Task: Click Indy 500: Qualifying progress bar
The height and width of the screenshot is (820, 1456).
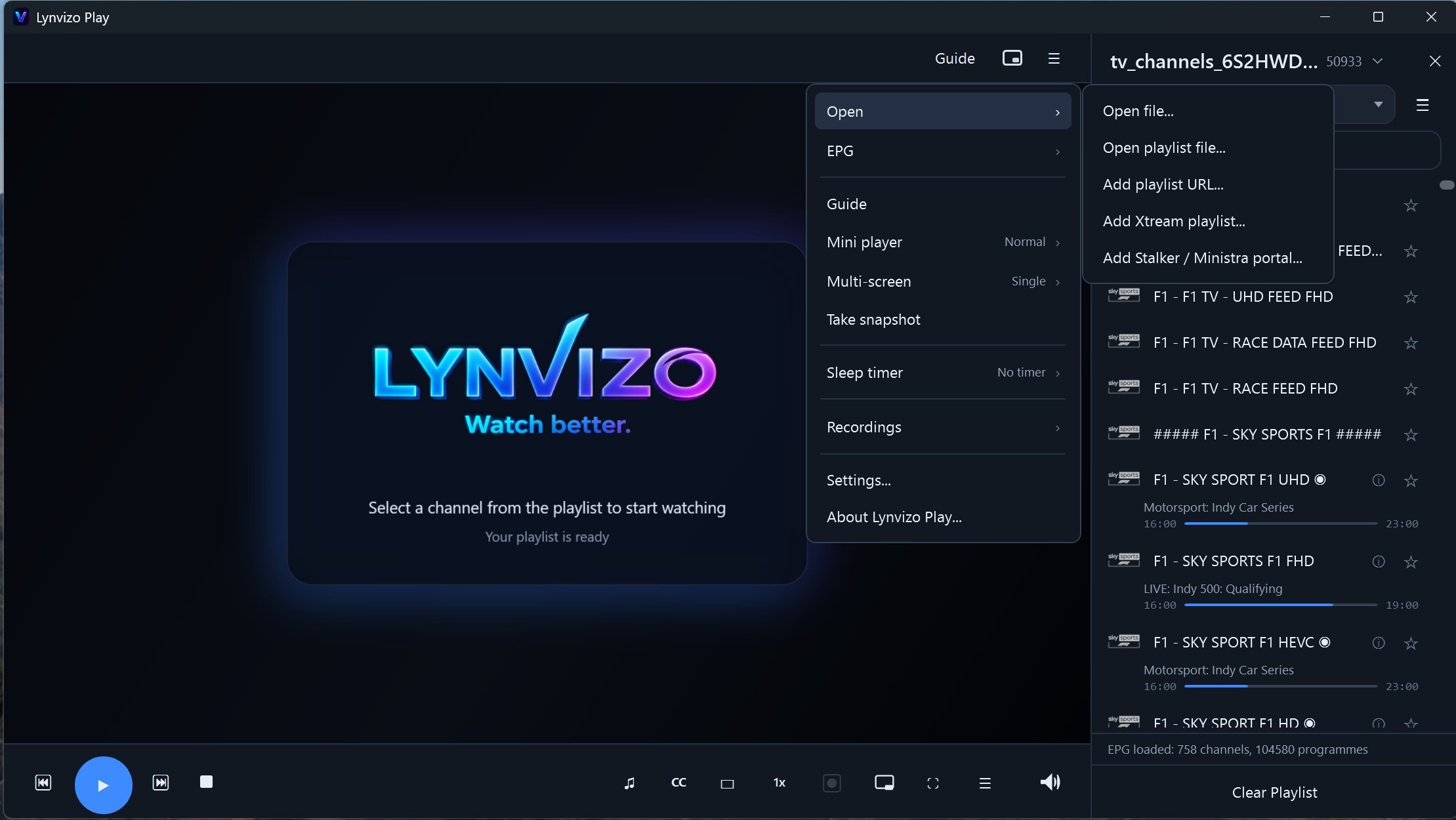Action: (x=1280, y=605)
